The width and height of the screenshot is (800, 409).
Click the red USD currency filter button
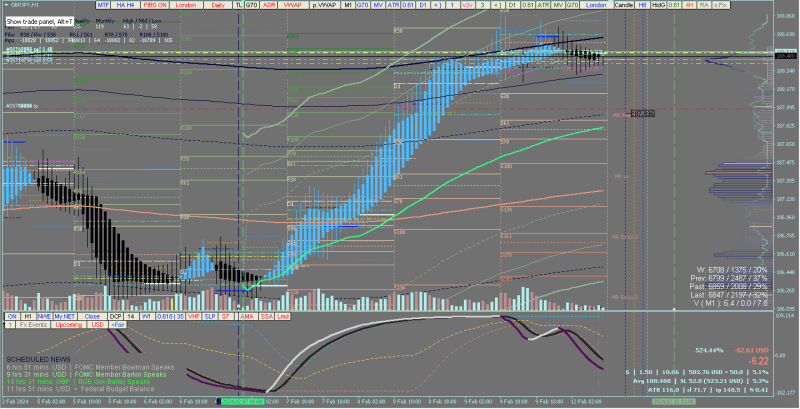97,325
